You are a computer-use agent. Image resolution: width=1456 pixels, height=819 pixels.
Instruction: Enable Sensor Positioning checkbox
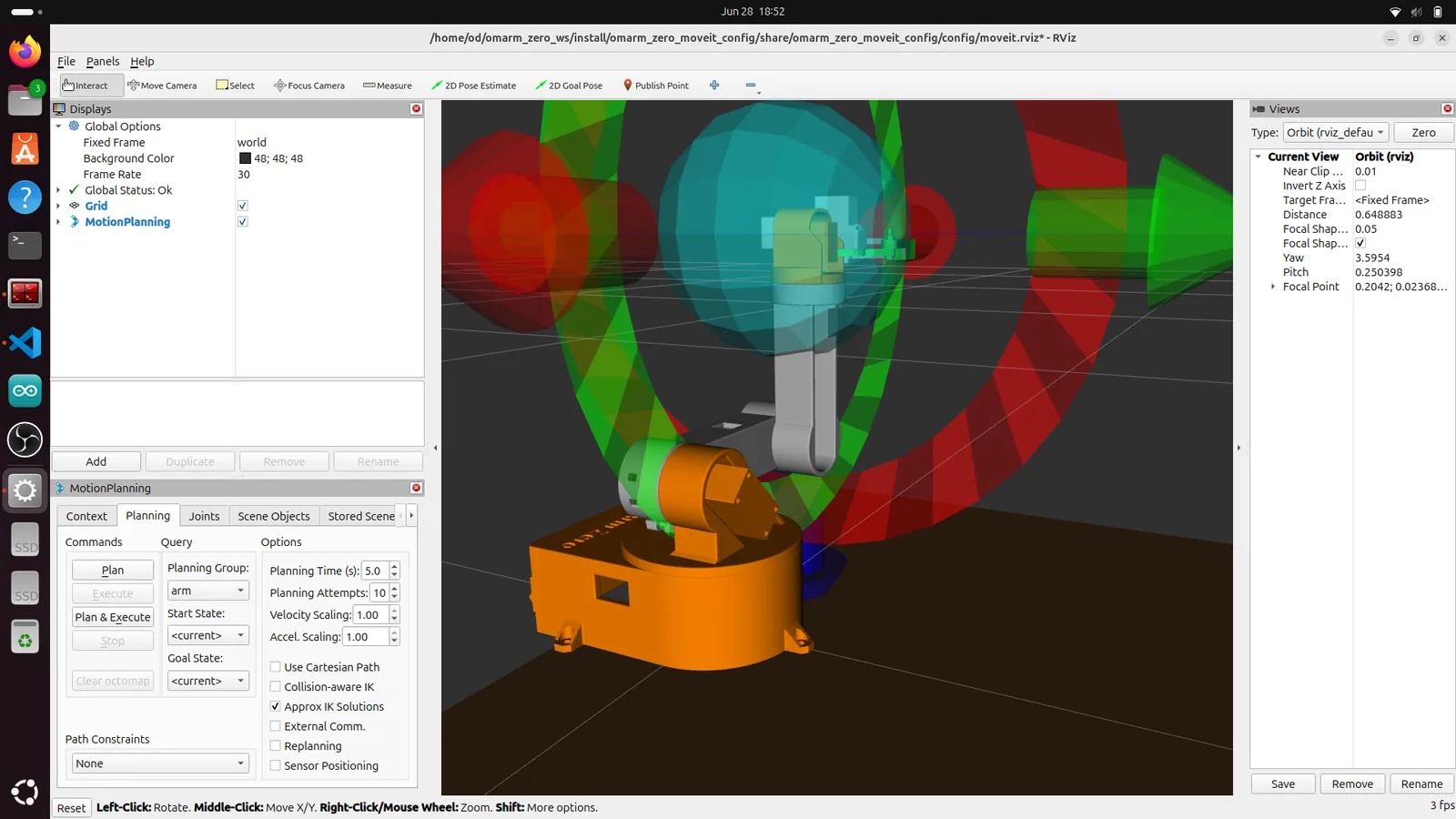275,765
